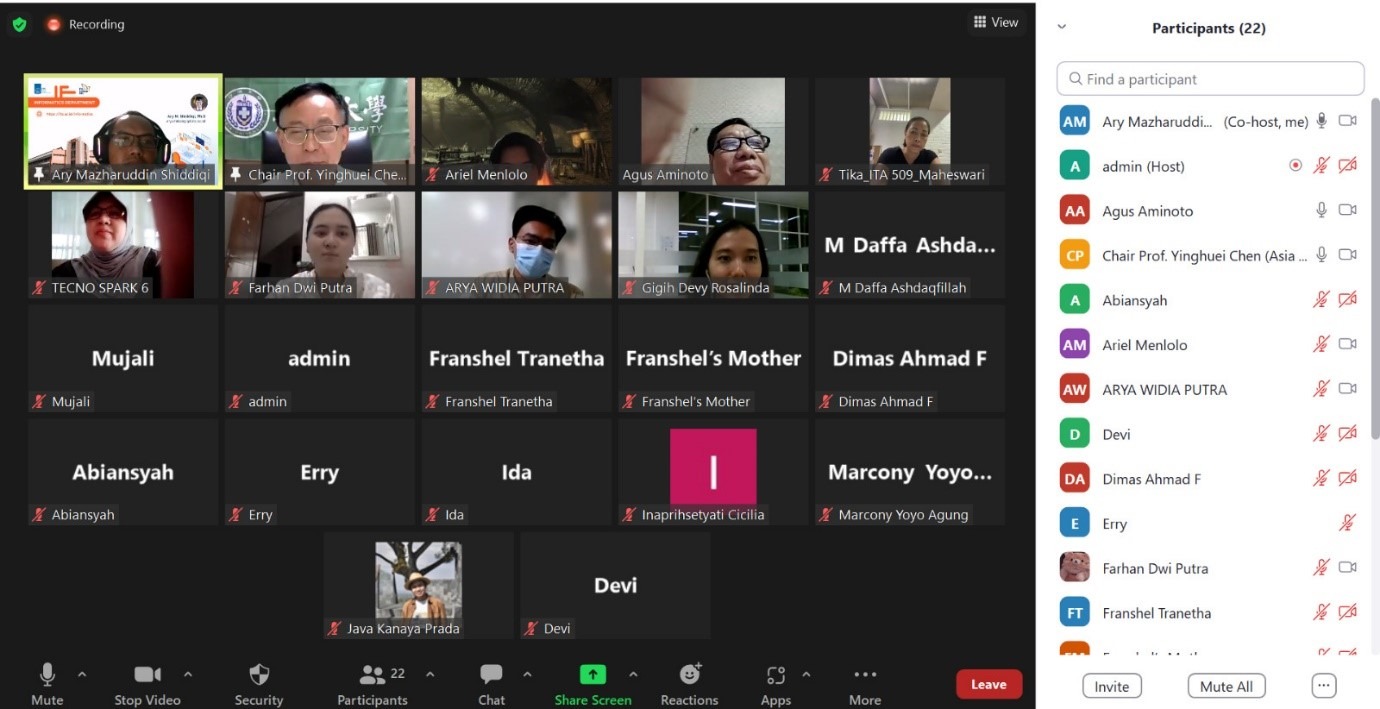
Task: Collapse the Participants panel chevron
Action: [x=1062, y=28]
